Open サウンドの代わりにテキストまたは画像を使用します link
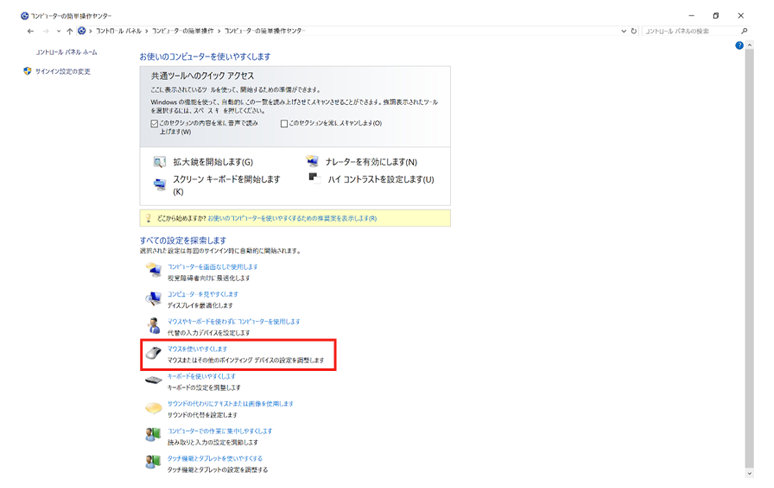 (x=231, y=404)
